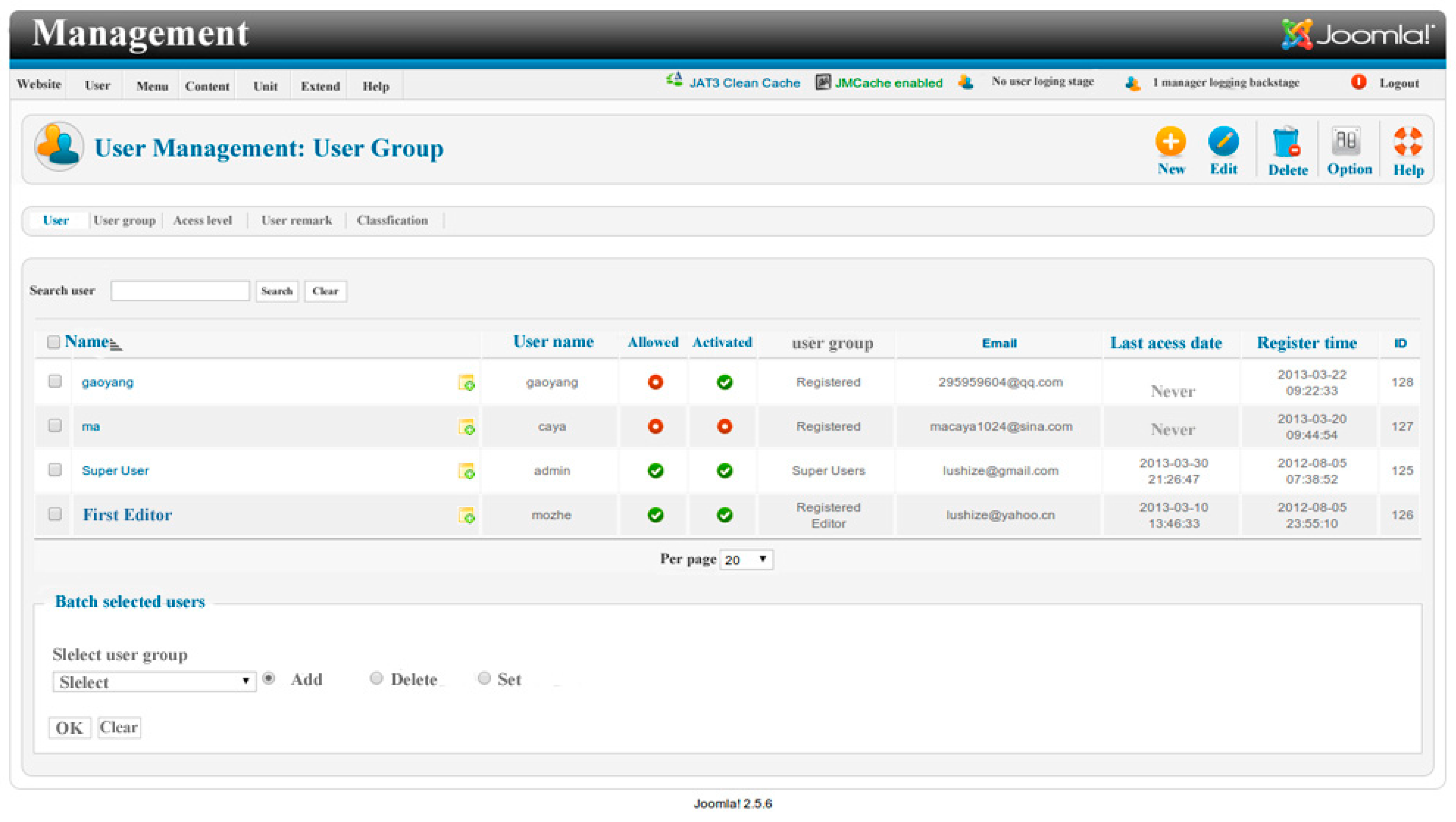
Task: Tick the checkbox for gaoyang row
Action: 55,381
